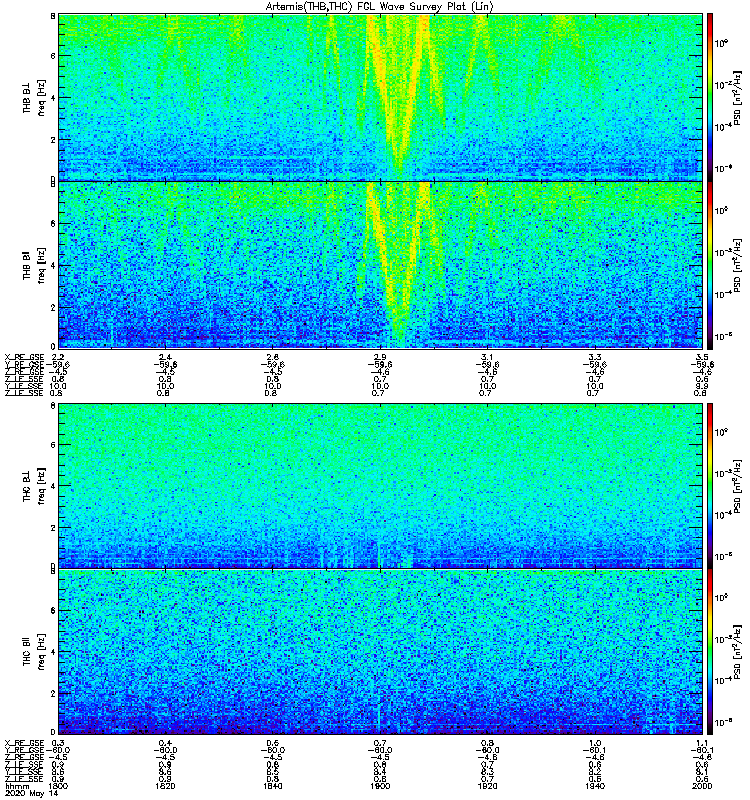Click the THC X_RE_GSE value '0.3'
Viewport: 750px width, 800px height.
point(58,743)
